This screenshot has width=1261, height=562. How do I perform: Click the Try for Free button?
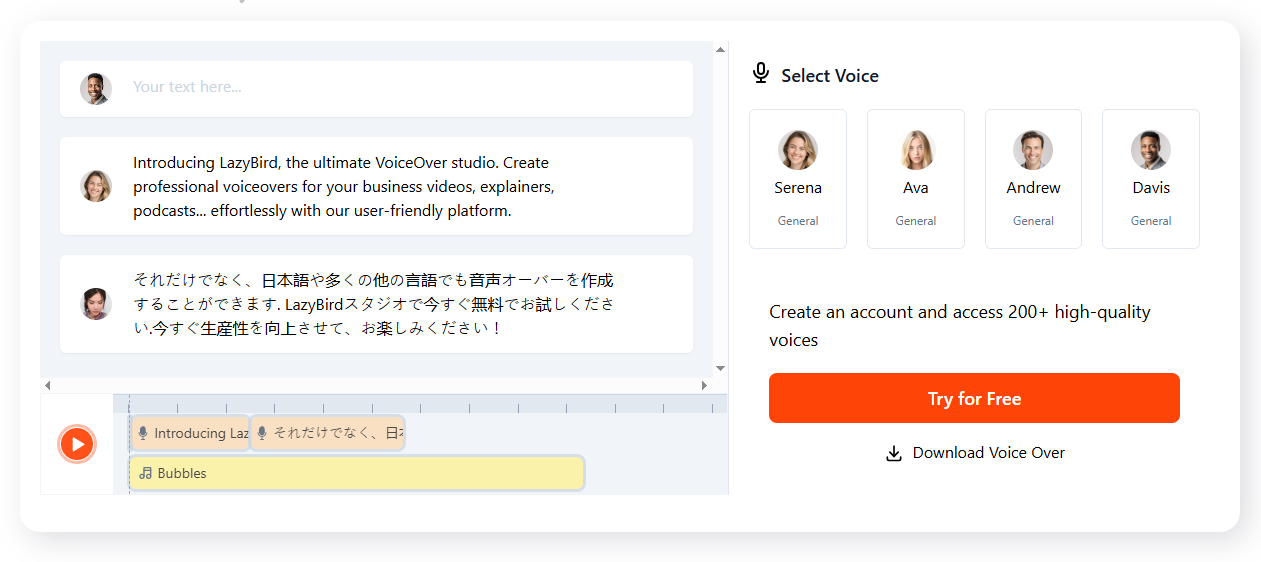974,398
